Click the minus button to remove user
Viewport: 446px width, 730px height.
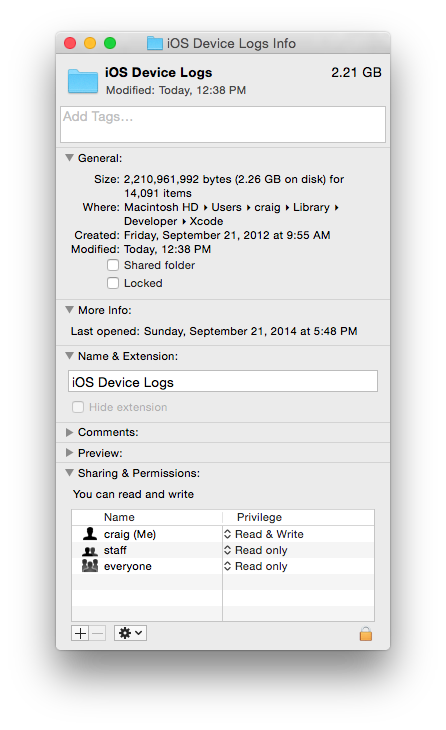click(97, 633)
